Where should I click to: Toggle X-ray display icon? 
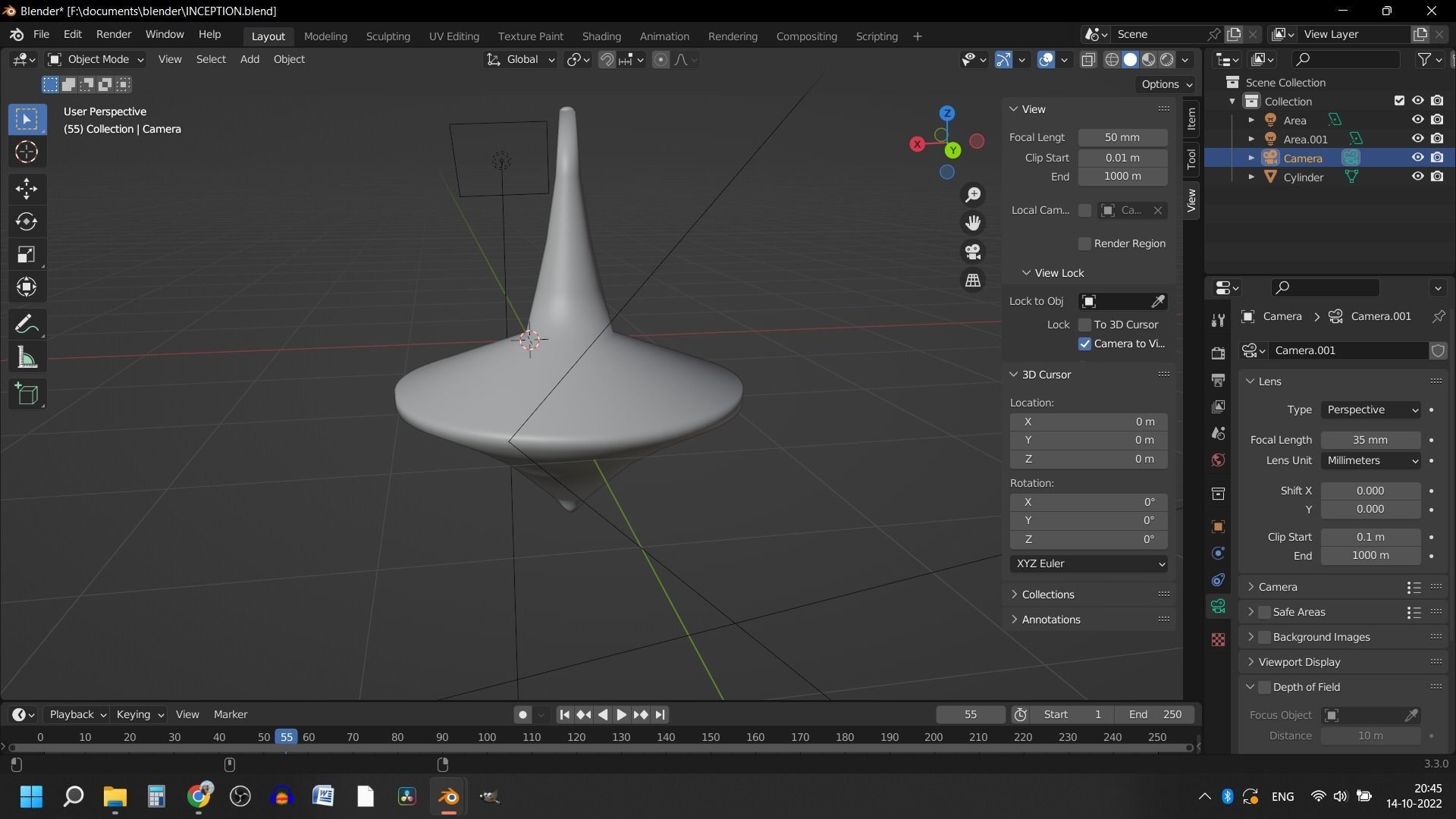click(x=1088, y=59)
